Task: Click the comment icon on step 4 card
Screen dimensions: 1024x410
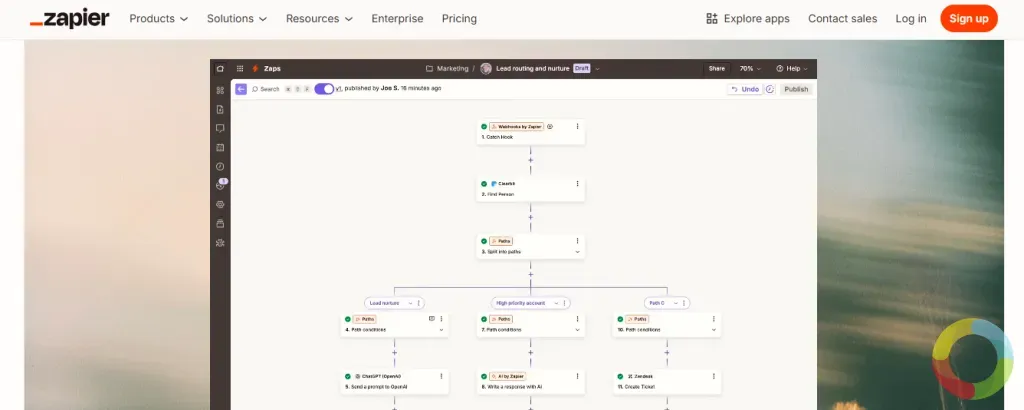Action: (x=432, y=319)
